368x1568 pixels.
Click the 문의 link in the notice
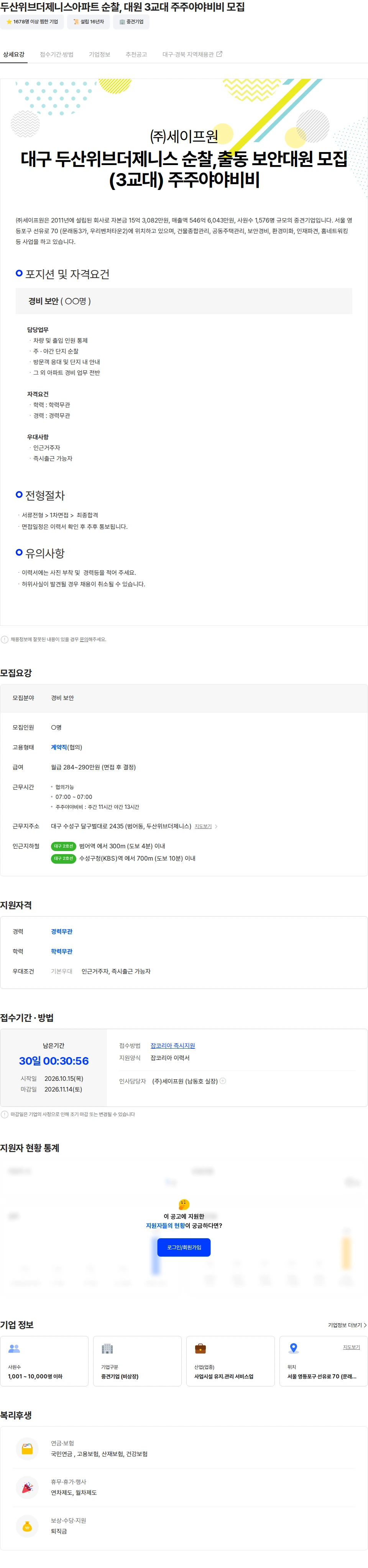84,639
